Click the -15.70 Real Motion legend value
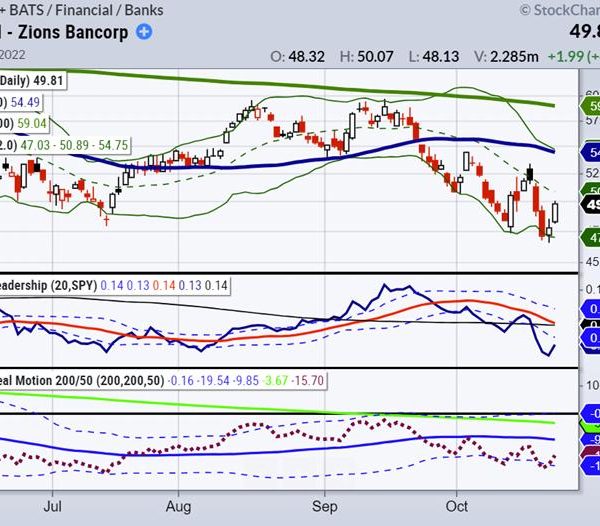The image size is (600, 526). [x=307, y=381]
